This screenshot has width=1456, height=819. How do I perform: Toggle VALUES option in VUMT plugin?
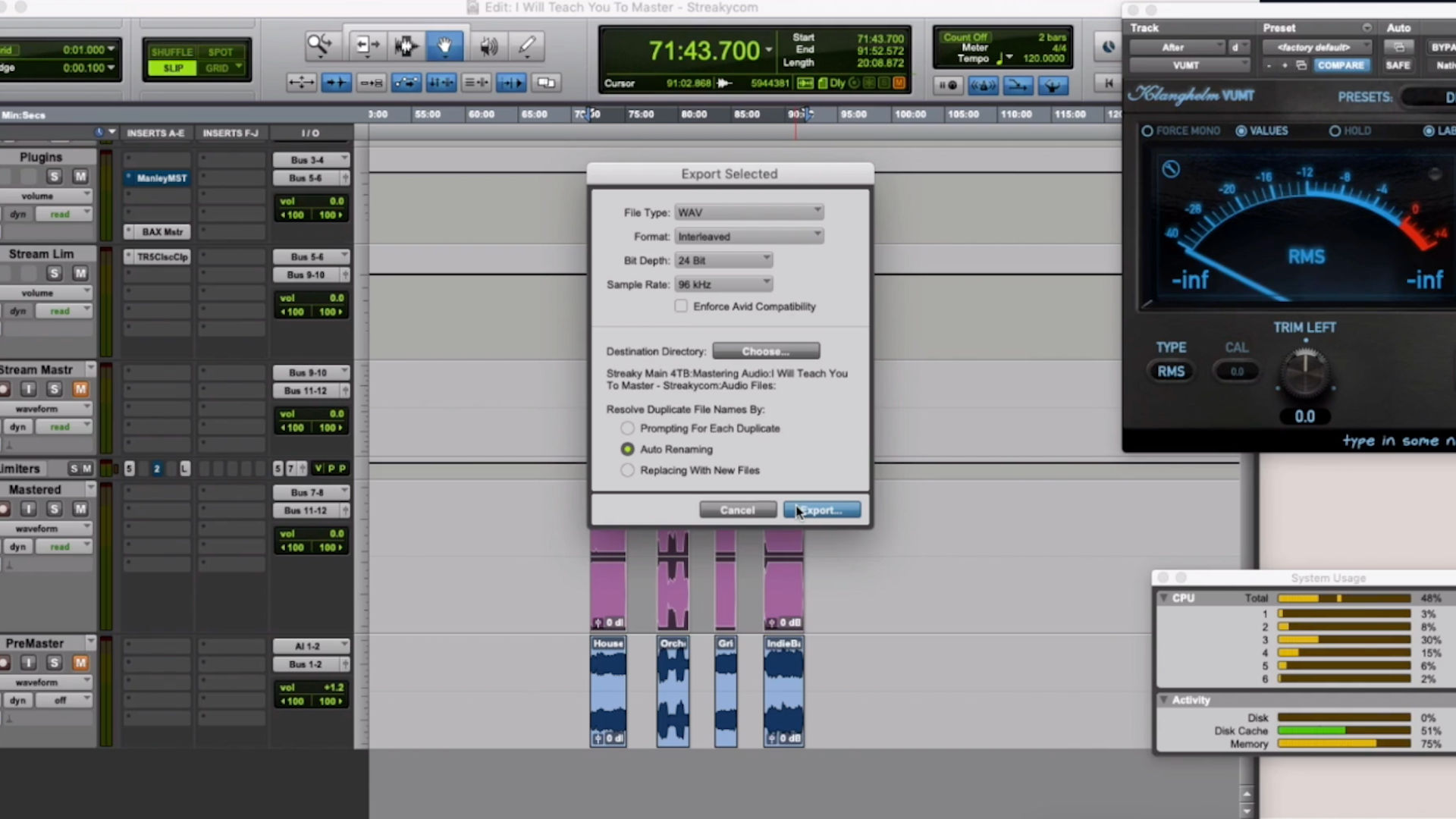coord(1241,131)
